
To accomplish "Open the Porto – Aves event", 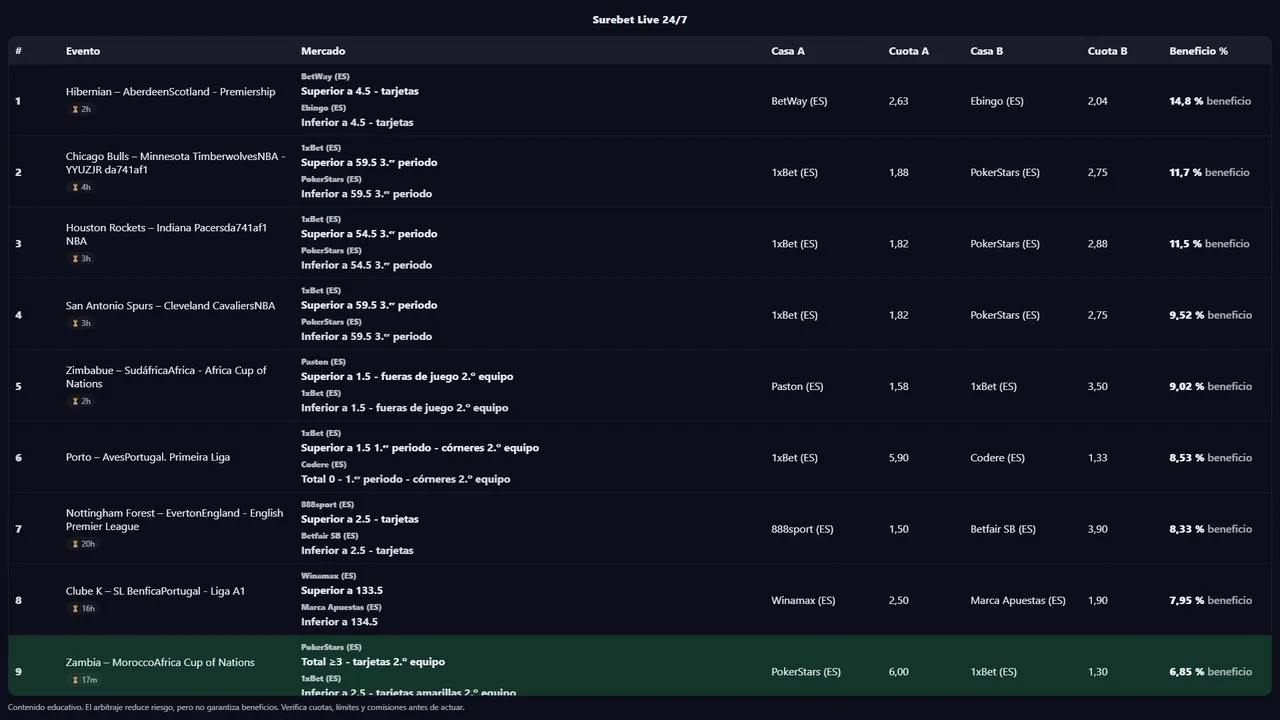I will 148,458.
